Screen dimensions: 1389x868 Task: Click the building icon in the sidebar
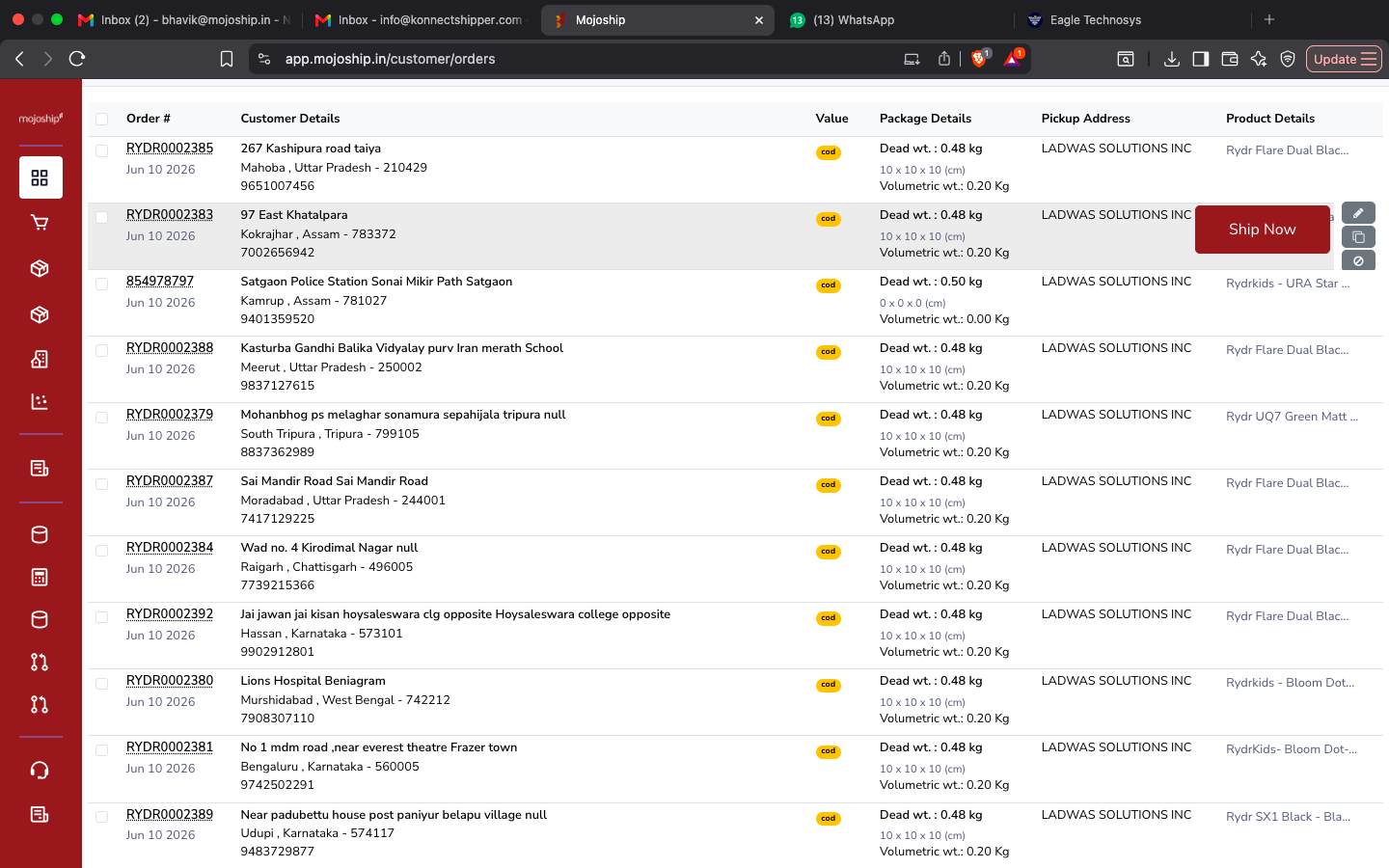(40, 359)
